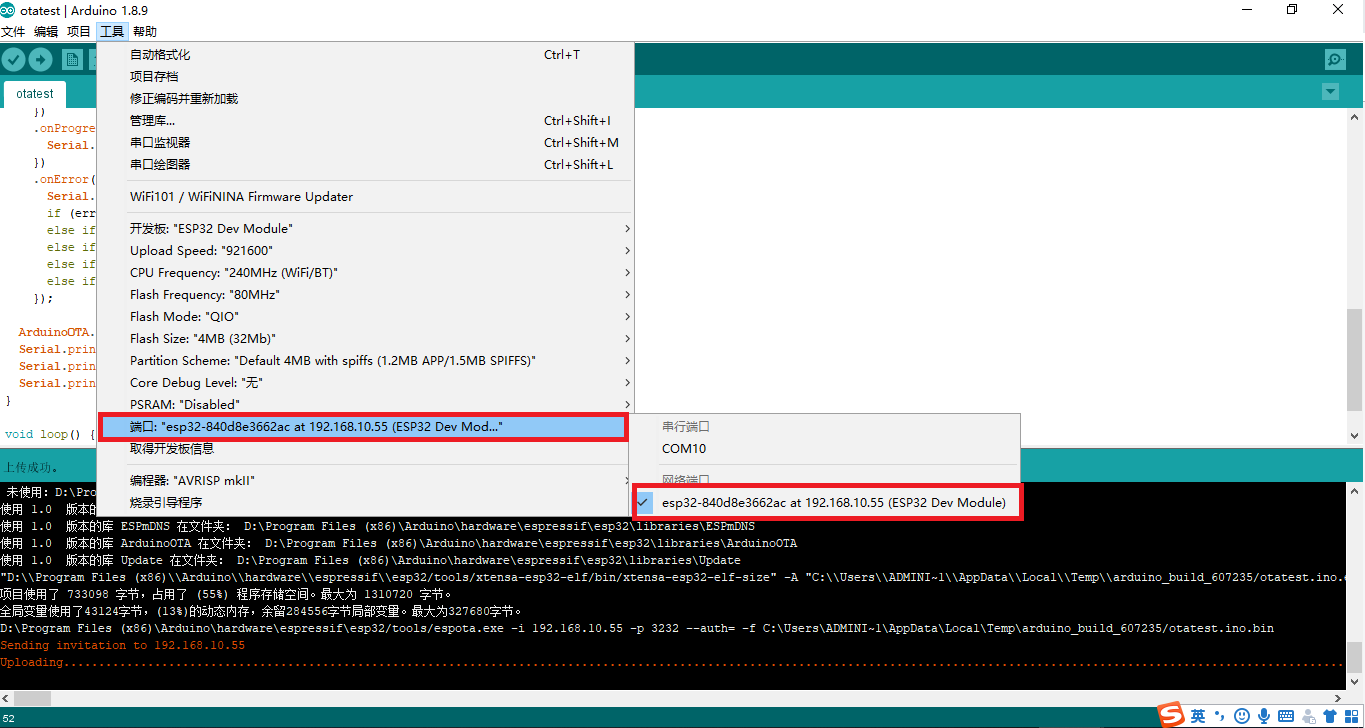
Task: Click the Upload arrow toolbar icon
Action: [39, 59]
